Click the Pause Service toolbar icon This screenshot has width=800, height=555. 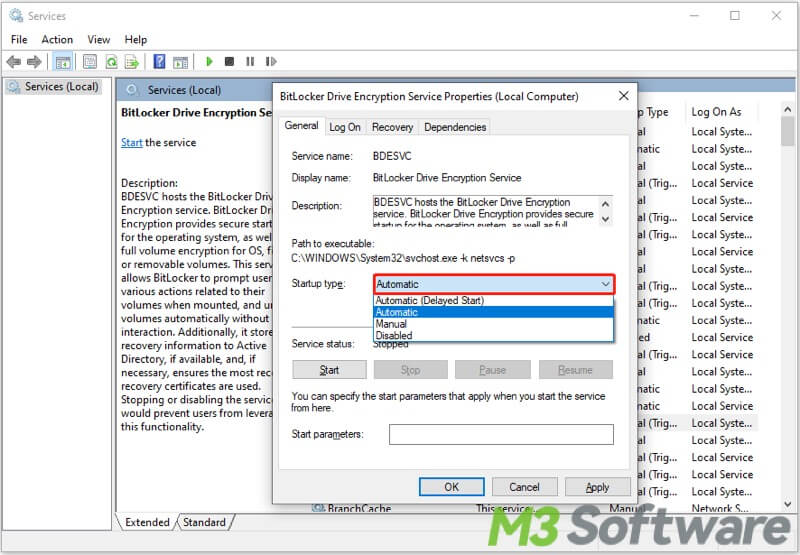250,62
